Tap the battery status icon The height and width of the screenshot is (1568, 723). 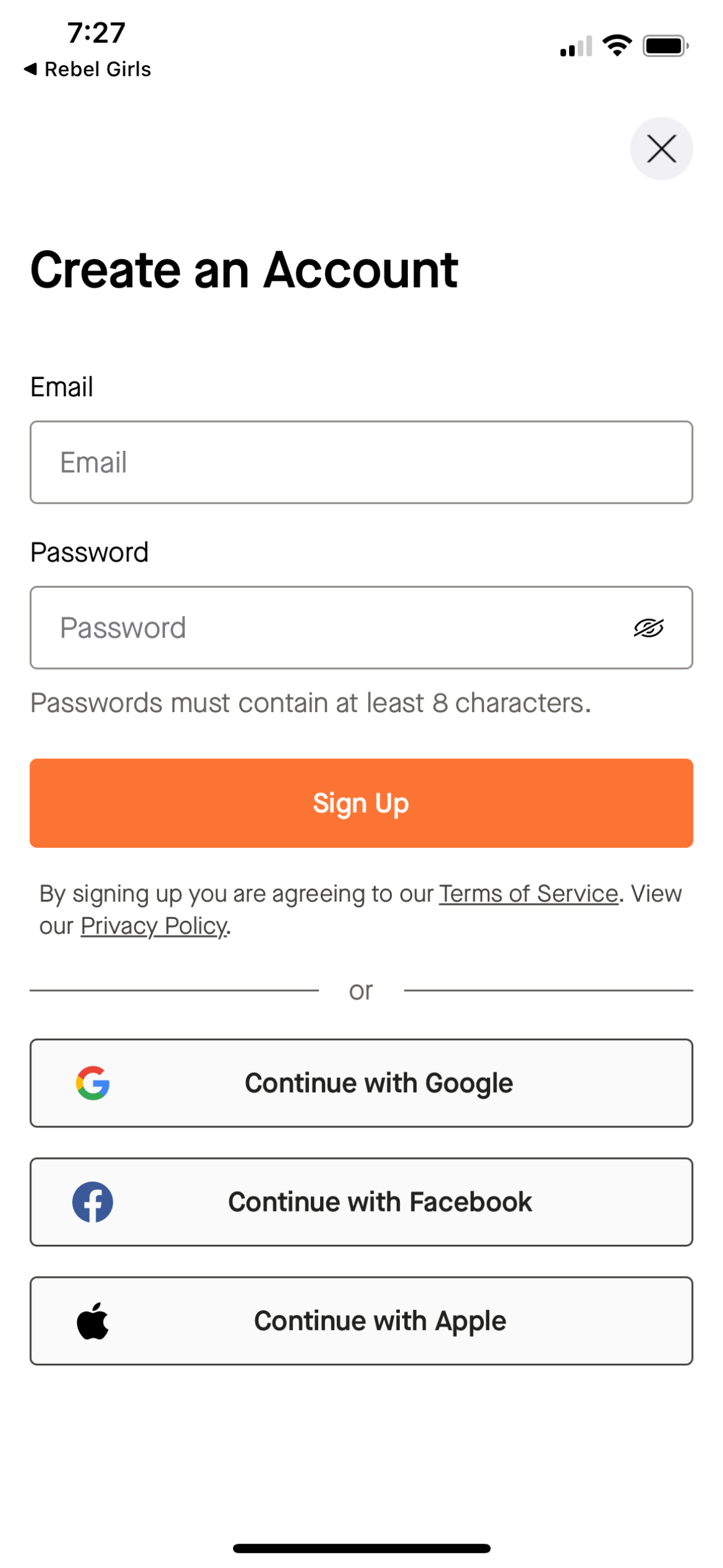tap(665, 46)
